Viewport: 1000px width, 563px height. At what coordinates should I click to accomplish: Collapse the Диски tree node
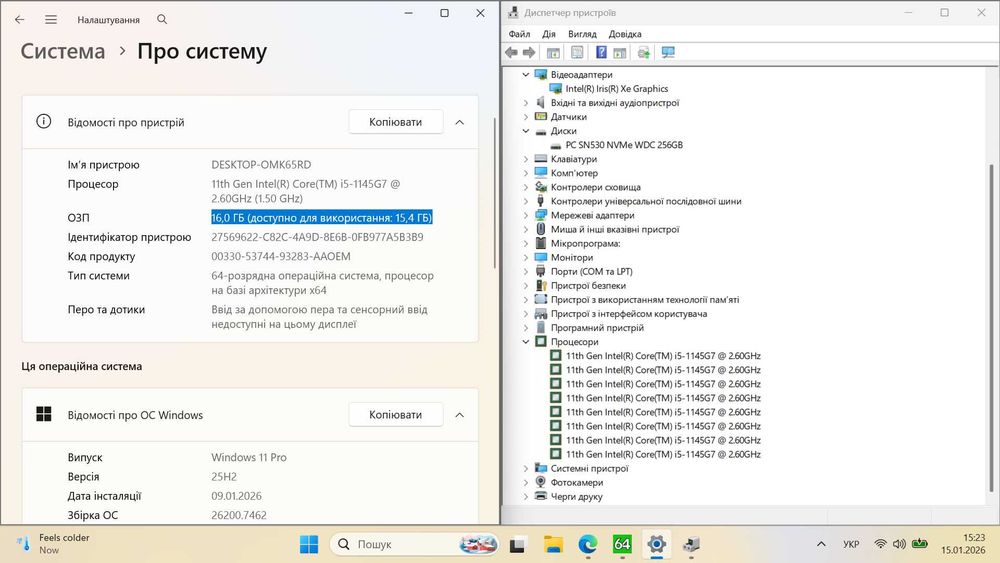tap(526, 131)
